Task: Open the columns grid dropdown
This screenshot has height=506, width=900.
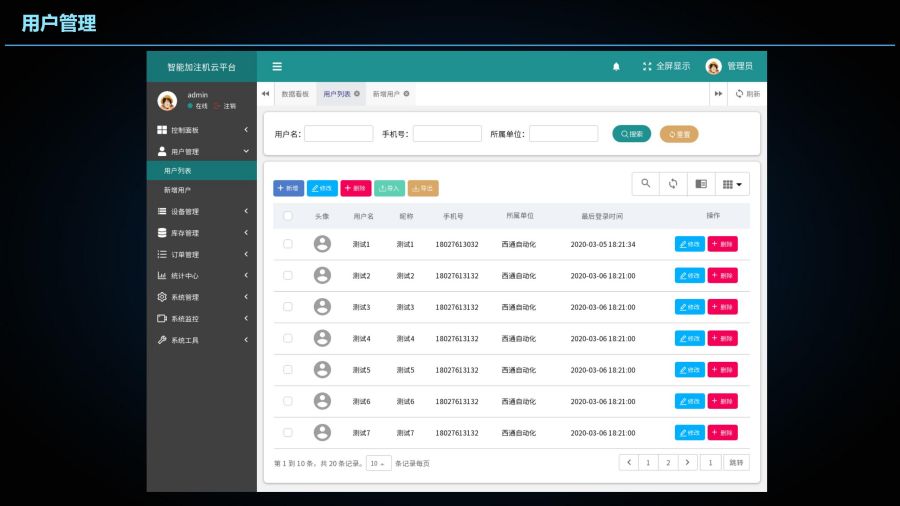Action: (x=733, y=184)
